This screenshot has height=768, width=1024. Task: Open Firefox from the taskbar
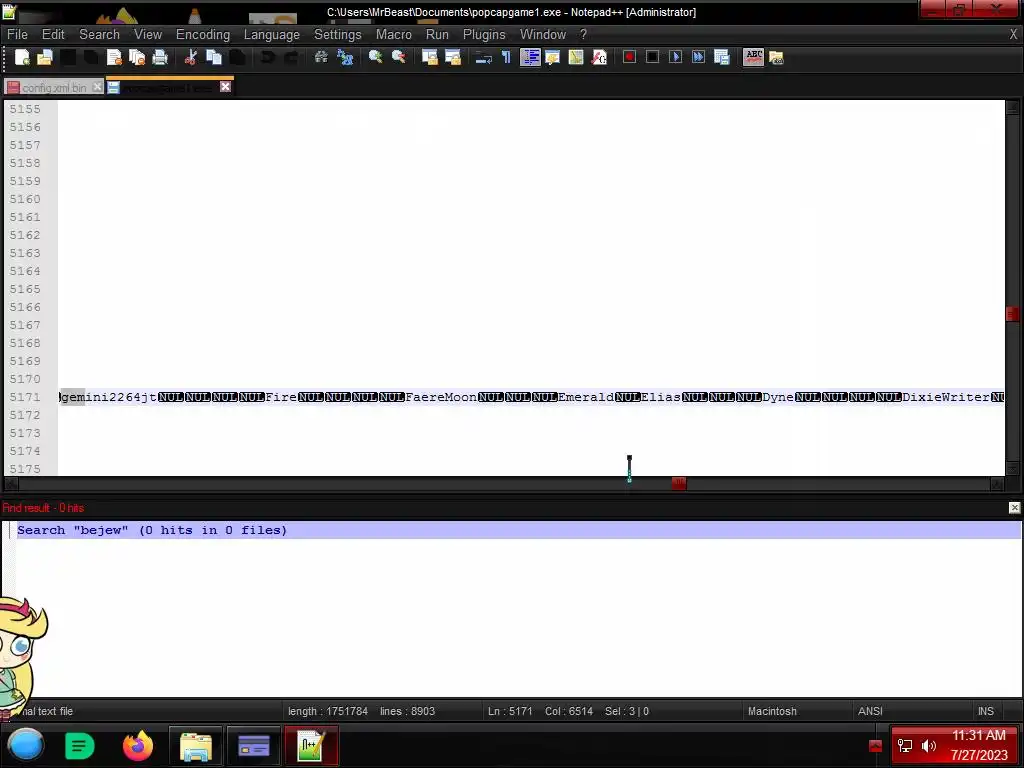tap(137, 745)
